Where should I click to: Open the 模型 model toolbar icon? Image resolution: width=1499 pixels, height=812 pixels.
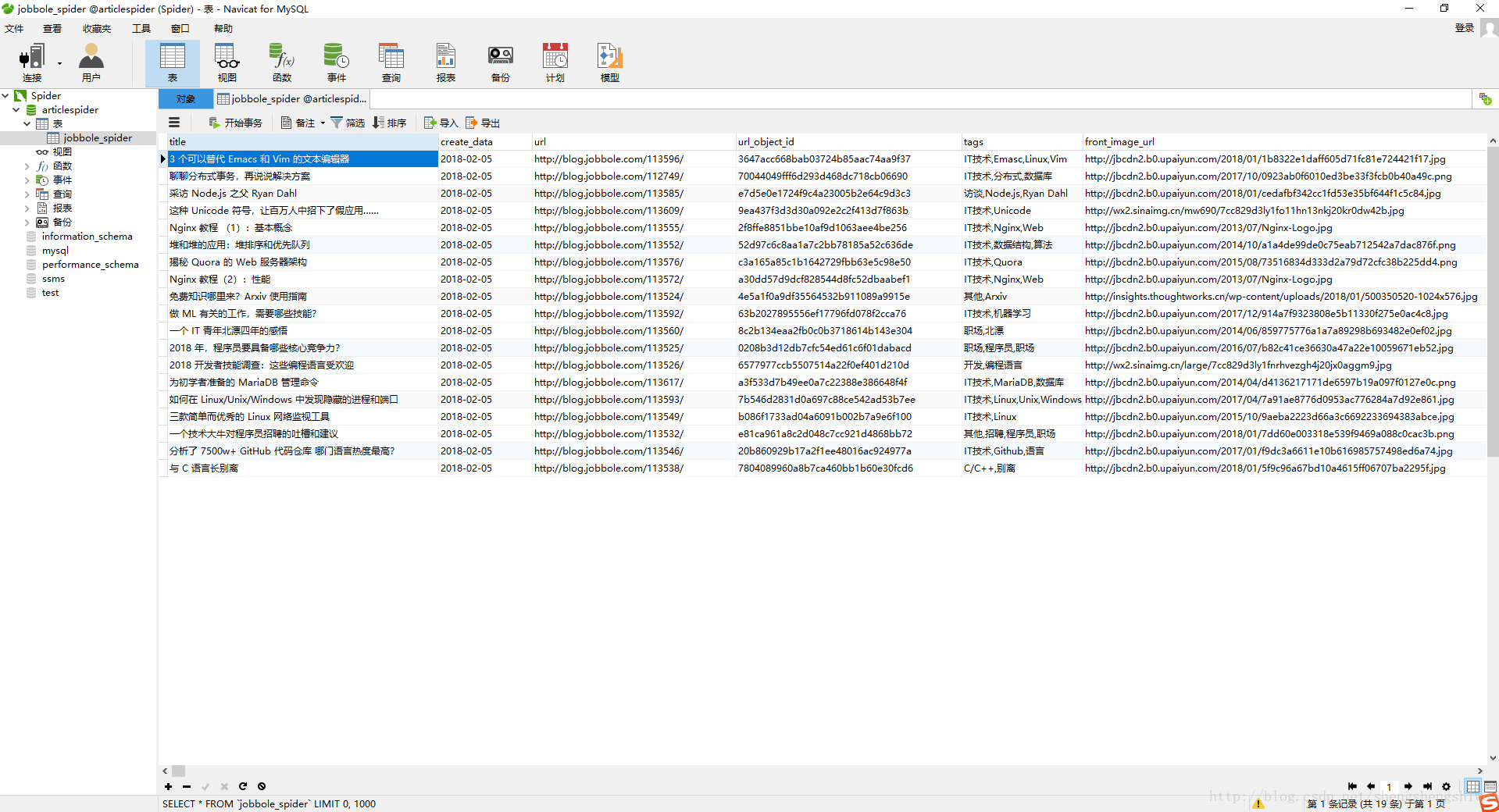coord(610,62)
